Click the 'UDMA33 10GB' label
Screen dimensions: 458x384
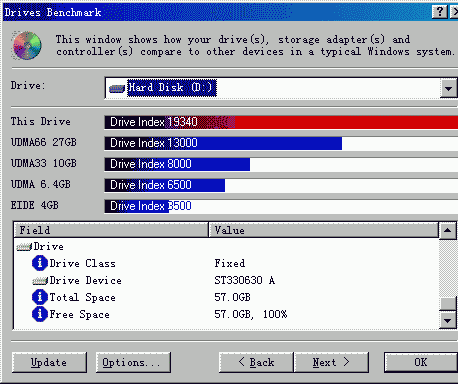(x=44, y=163)
